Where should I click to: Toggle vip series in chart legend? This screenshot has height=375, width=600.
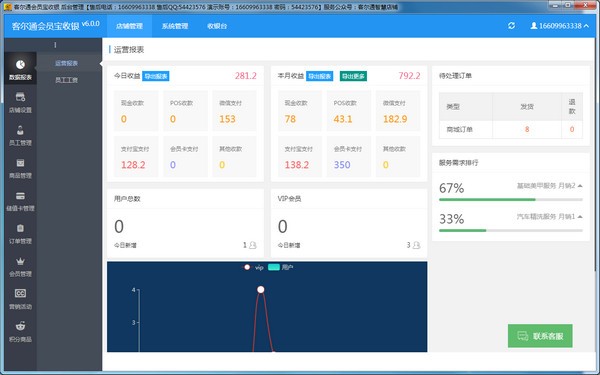coord(254,267)
